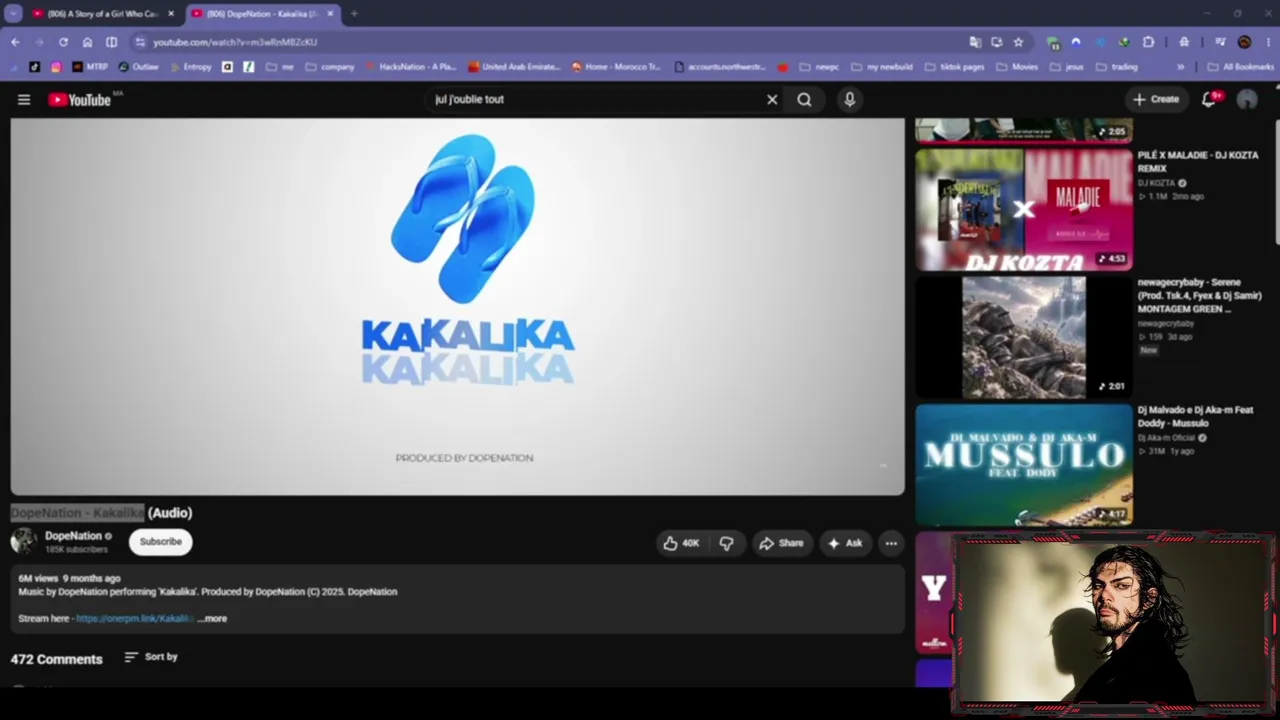1280x720 pixels.
Task: Open a new browser tab
Action: (x=354, y=14)
